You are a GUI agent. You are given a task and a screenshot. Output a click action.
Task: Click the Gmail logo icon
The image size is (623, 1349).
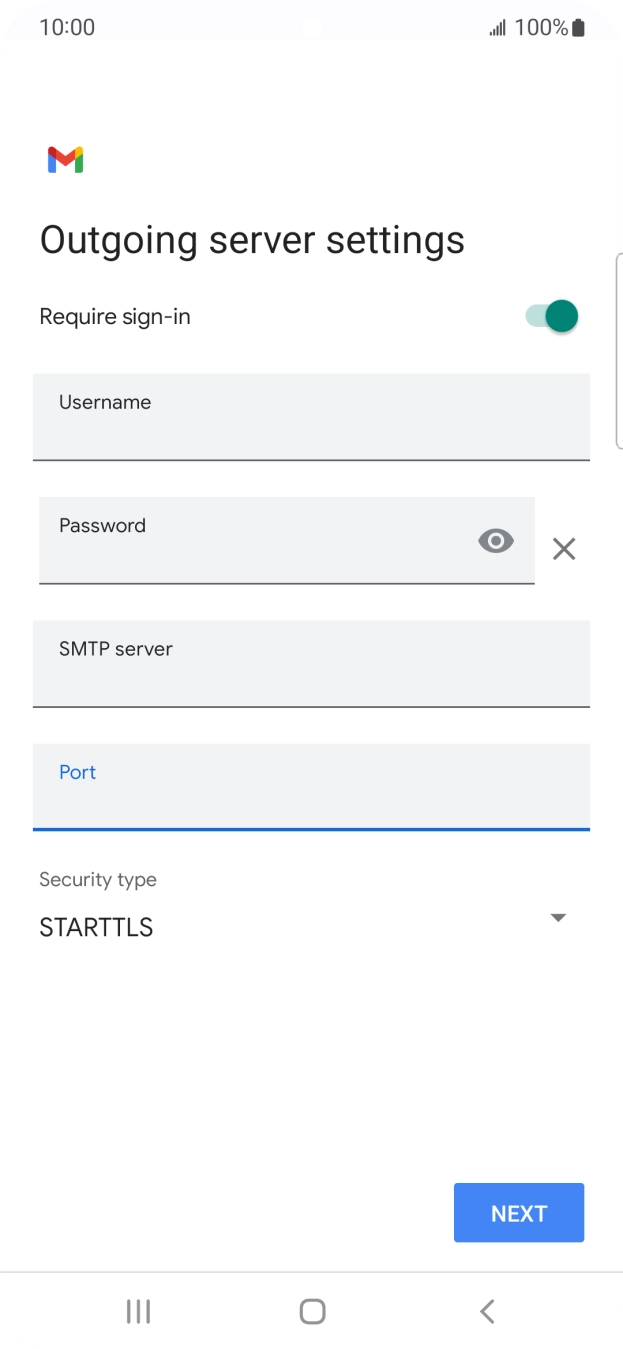click(x=64, y=159)
